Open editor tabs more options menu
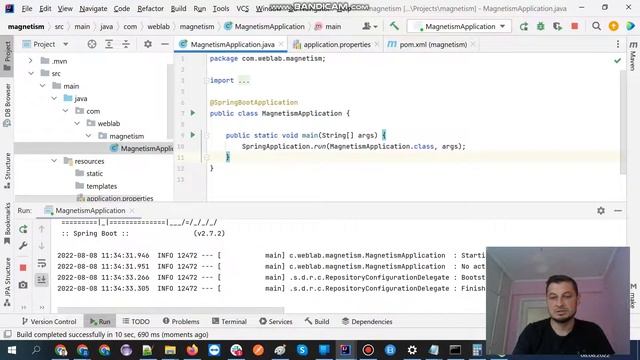This screenshot has width=640, height=360. (x=618, y=44)
